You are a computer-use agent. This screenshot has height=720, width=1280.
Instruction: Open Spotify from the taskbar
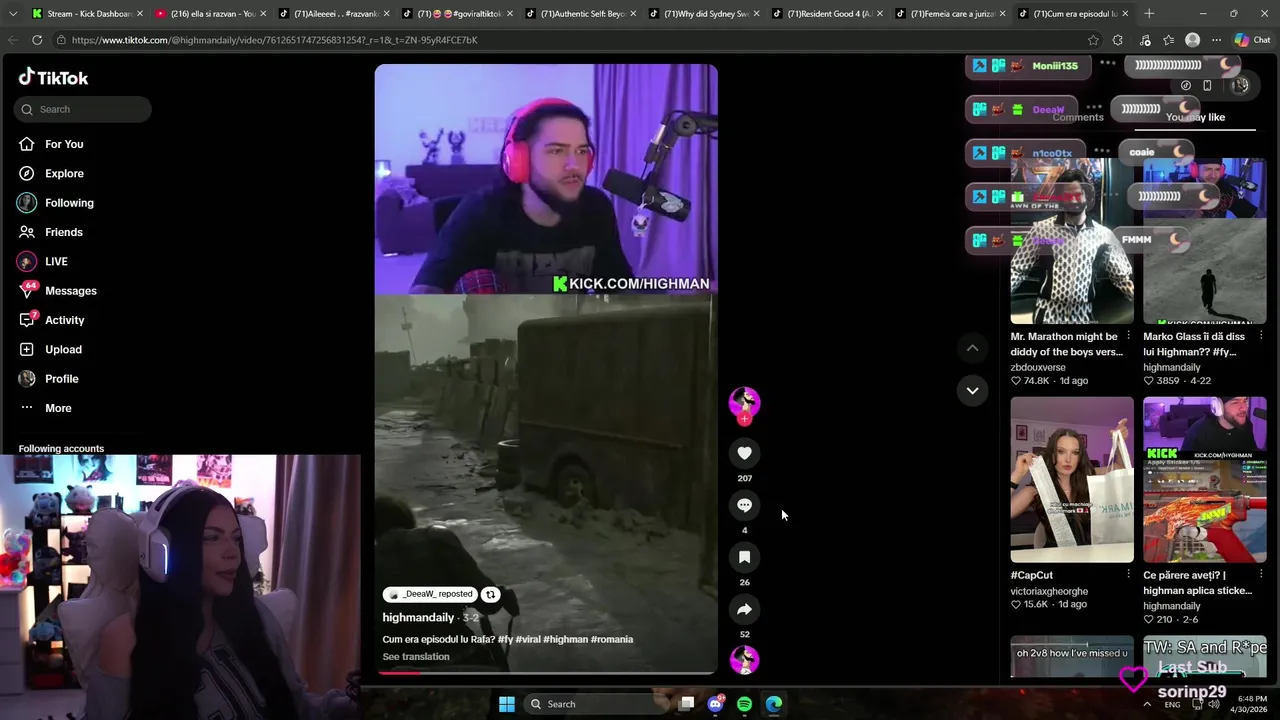(x=744, y=704)
